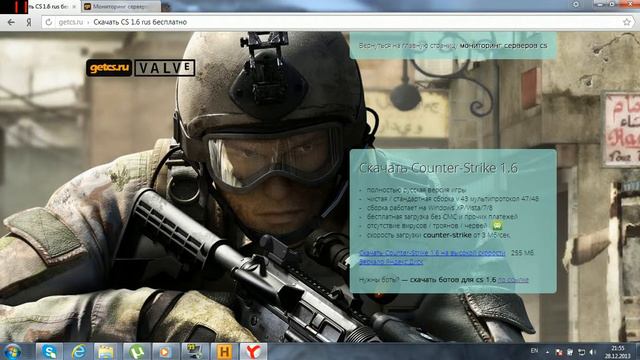Click the green smiley icon after 'червей'
The width and height of the screenshot is (640, 360).
pyautogui.click(x=497, y=225)
